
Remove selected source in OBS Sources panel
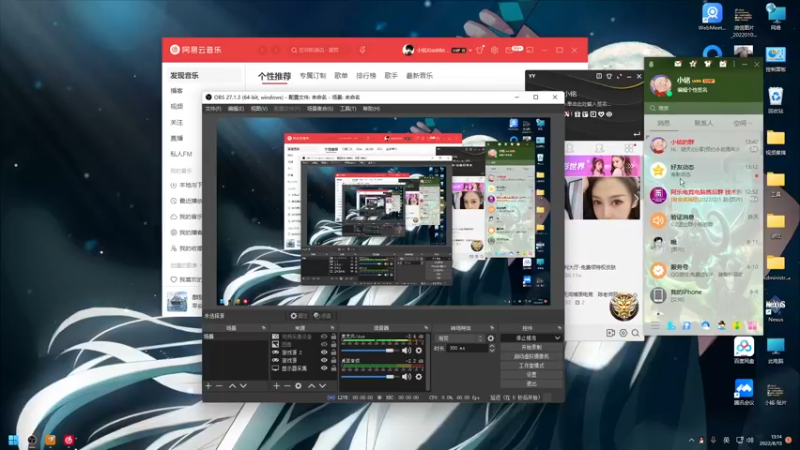(x=287, y=386)
